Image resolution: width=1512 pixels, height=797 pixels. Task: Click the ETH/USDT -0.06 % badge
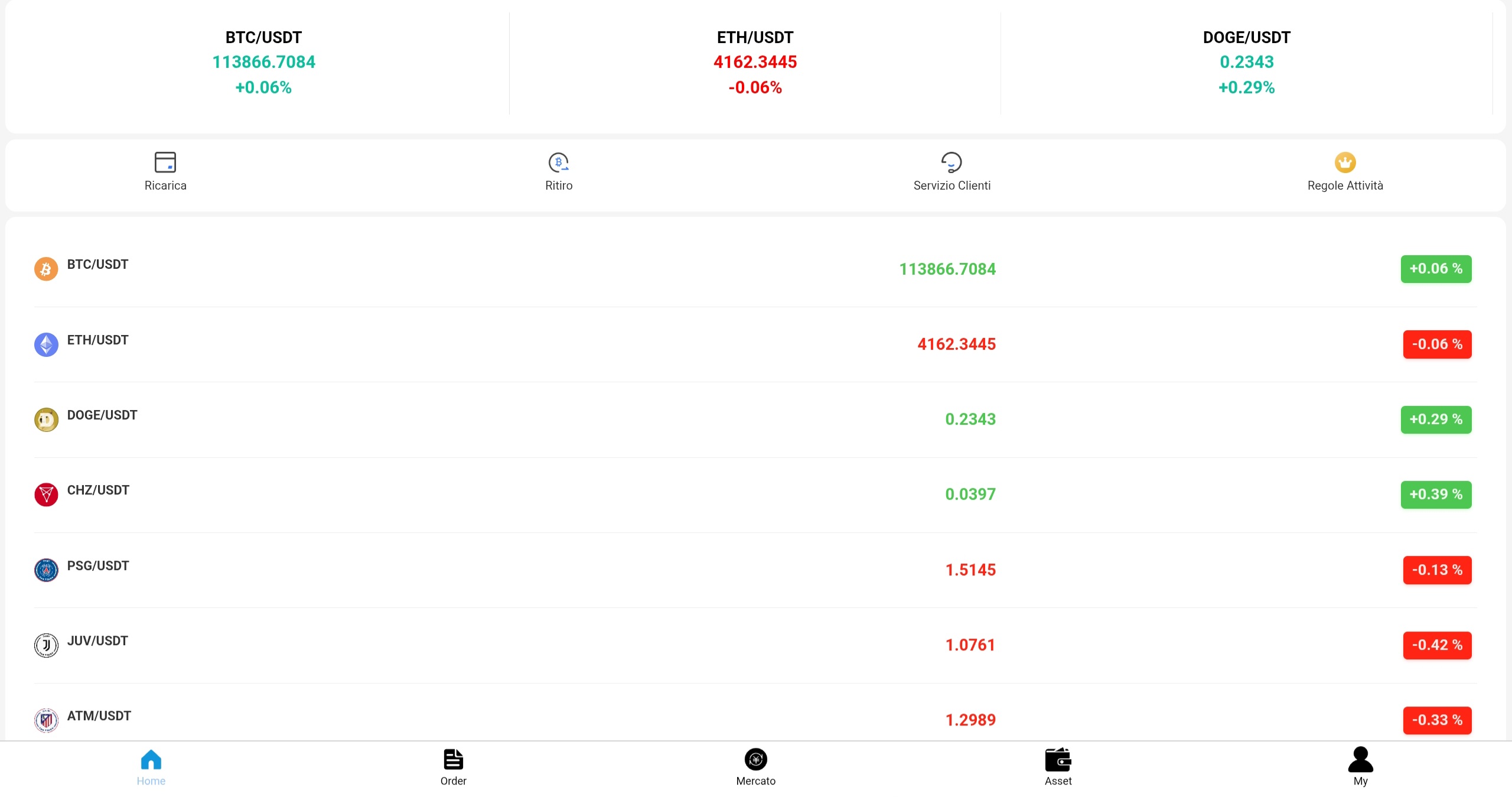coord(1437,344)
